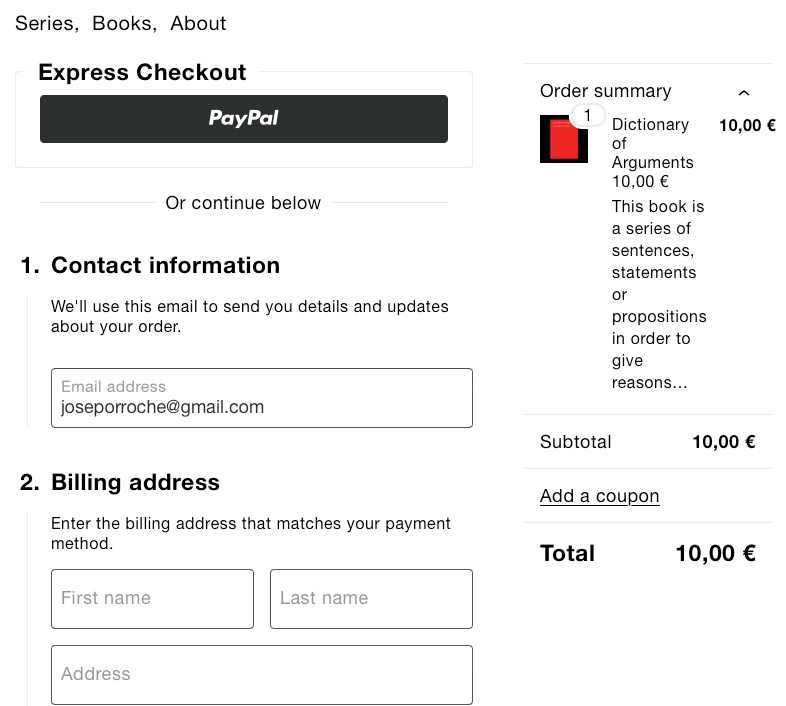The height and width of the screenshot is (706, 786).
Task: Click the Dictionary of Arguments book thumbnail
Action: tap(563, 140)
